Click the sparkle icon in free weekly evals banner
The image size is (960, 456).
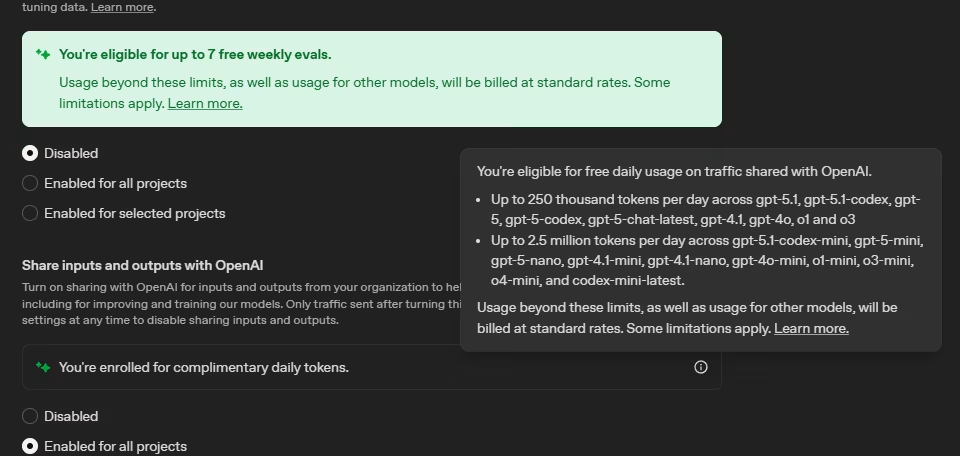pyautogui.click(x=43, y=54)
